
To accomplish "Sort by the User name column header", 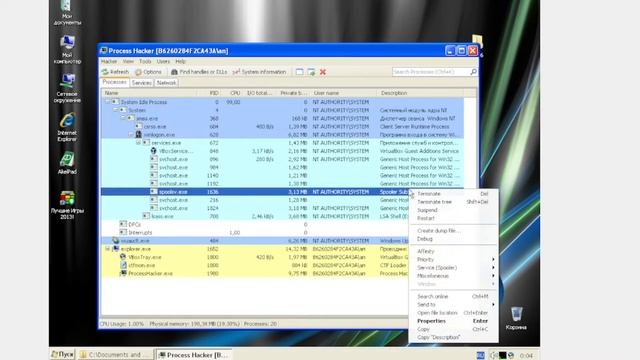I will click(x=344, y=93).
